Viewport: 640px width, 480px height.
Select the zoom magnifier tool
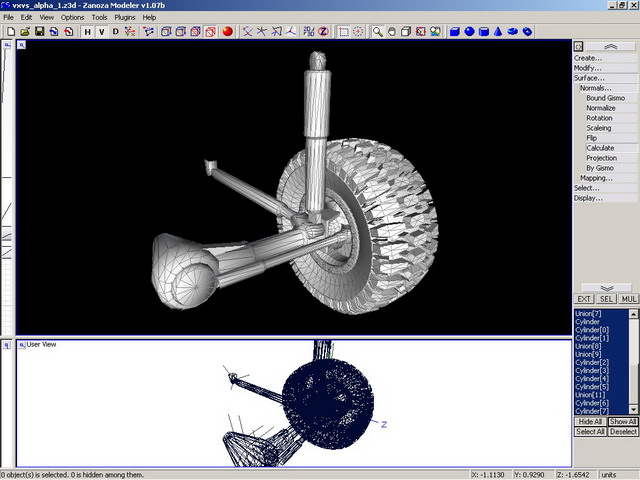[x=377, y=31]
